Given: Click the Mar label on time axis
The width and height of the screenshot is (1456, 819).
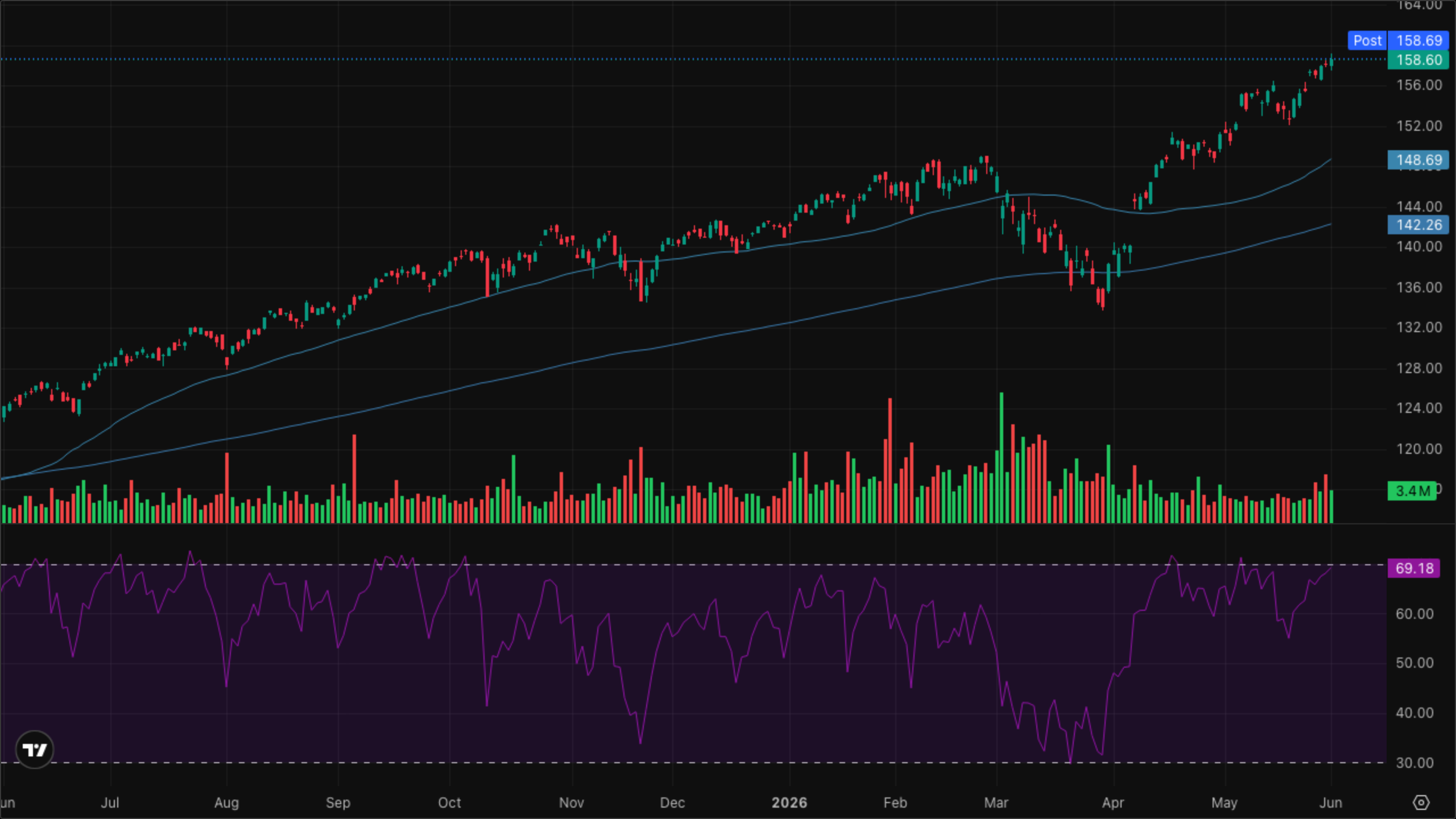Looking at the screenshot, I should pyautogui.click(x=996, y=803).
